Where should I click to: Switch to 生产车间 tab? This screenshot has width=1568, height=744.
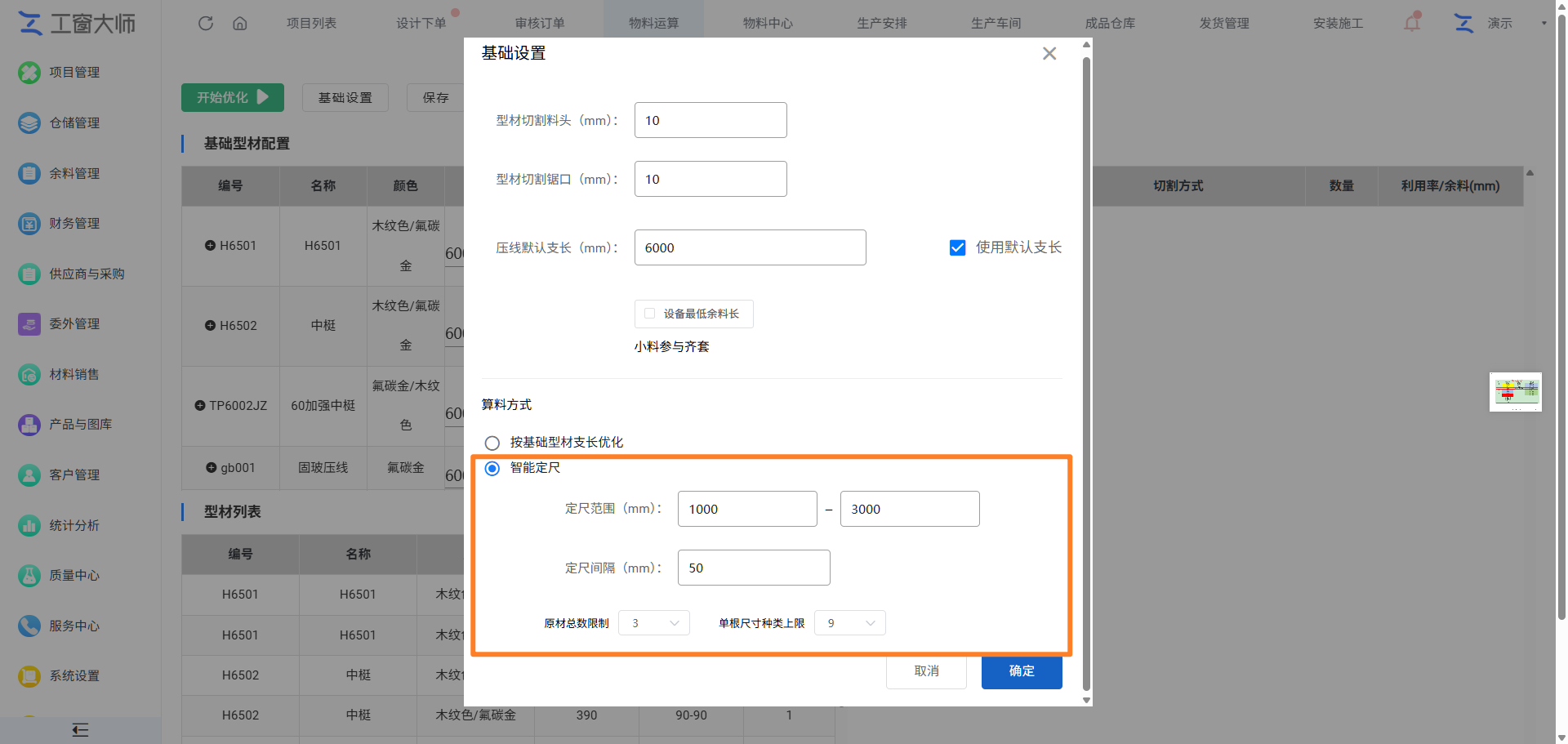(996, 23)
